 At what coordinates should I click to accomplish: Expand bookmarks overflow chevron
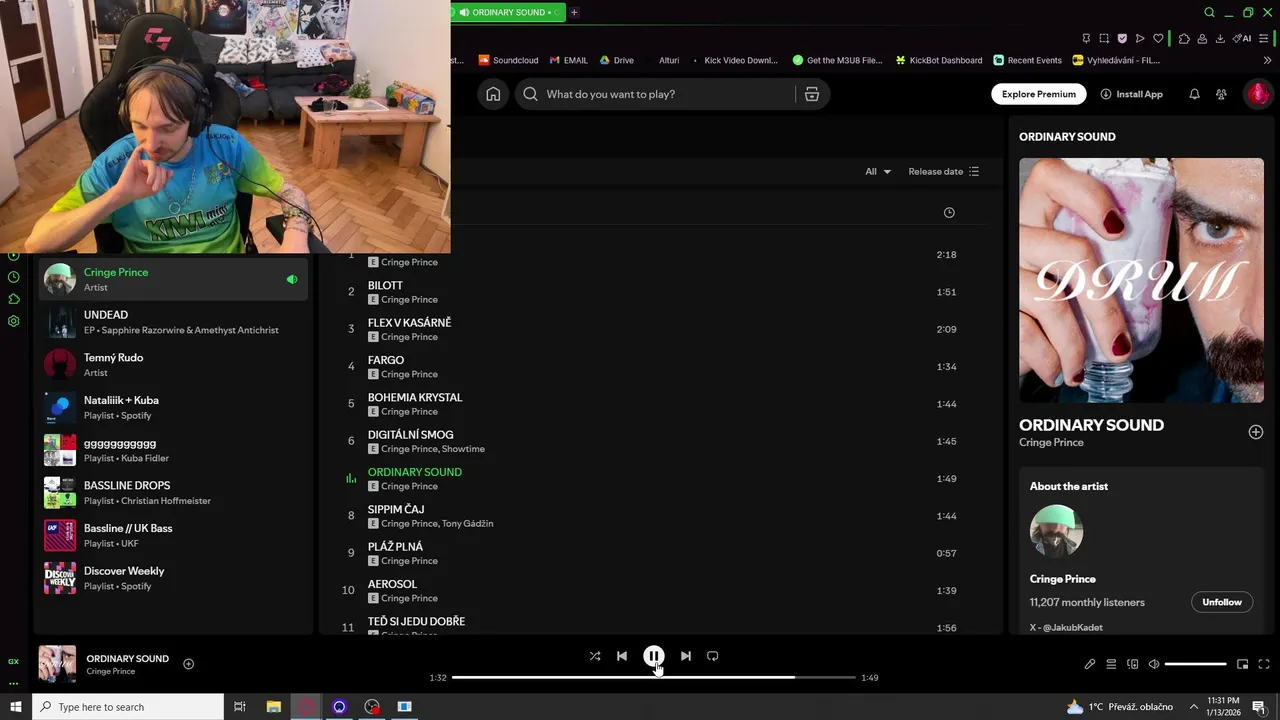coord(1268,60)
